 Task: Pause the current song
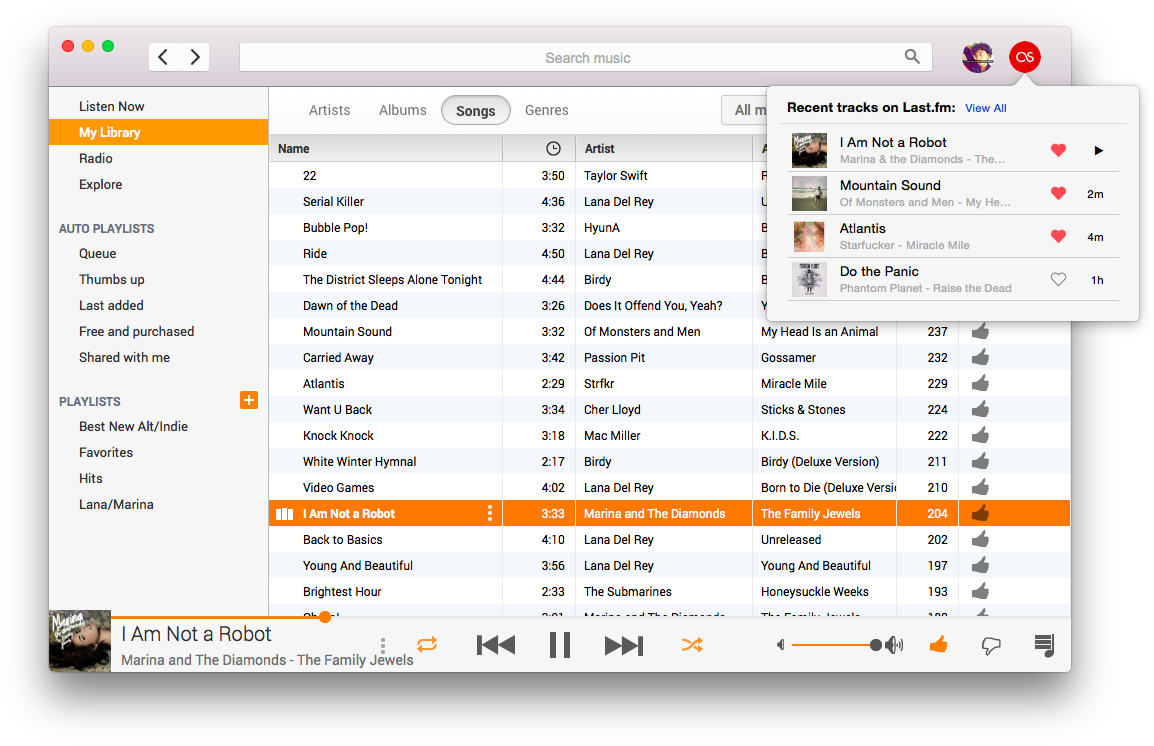click(x=560, y=645)
